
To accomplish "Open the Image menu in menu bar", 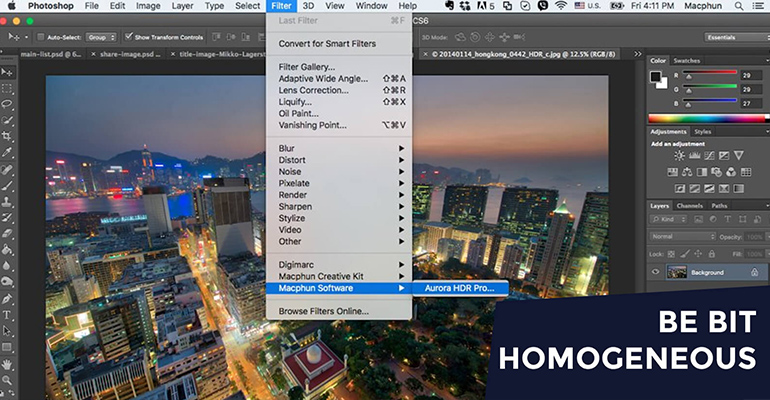I will tap(148, 6).
